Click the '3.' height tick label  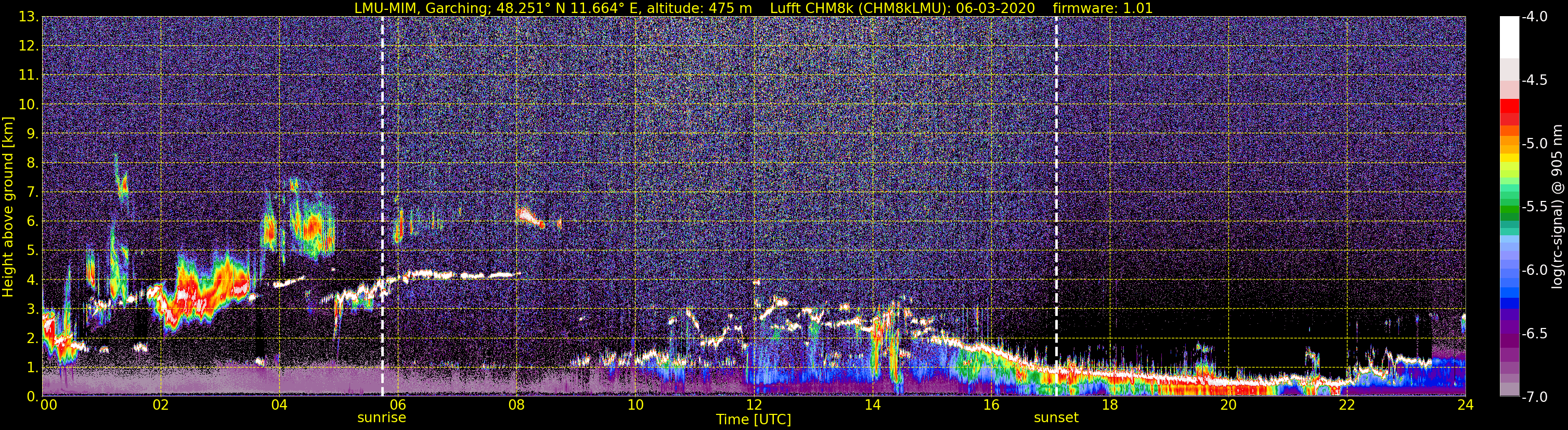click(x=32, y=309)
